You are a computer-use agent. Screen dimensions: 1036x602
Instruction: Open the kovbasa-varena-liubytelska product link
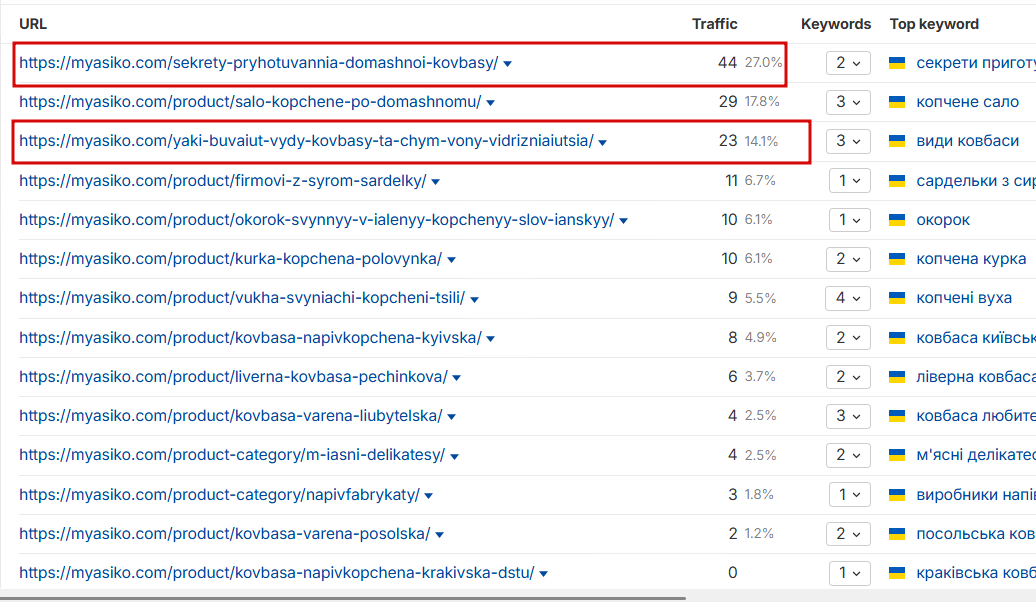coord(231,416)
